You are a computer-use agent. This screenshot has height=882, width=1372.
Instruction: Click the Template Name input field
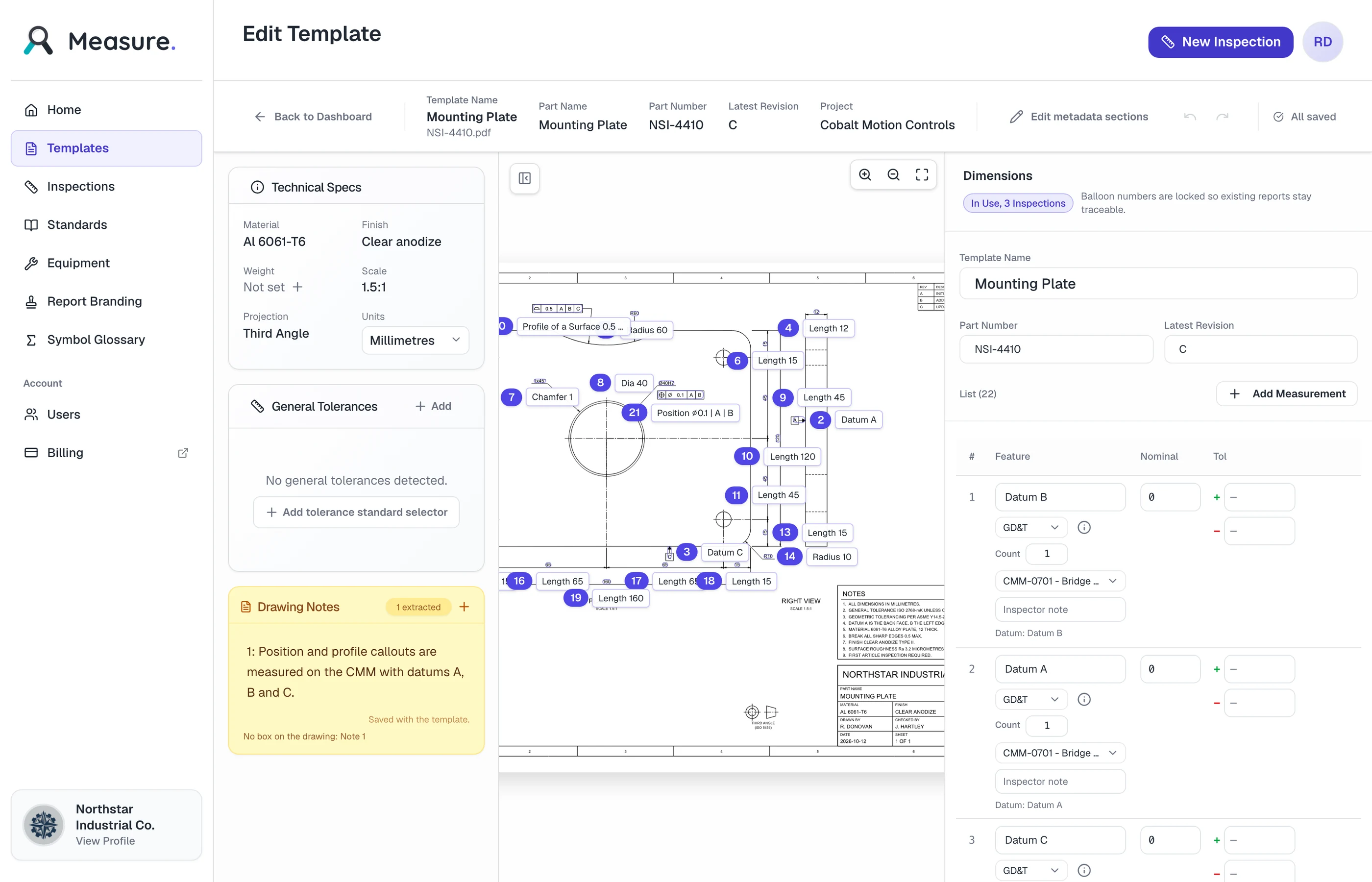point(1158,284)
